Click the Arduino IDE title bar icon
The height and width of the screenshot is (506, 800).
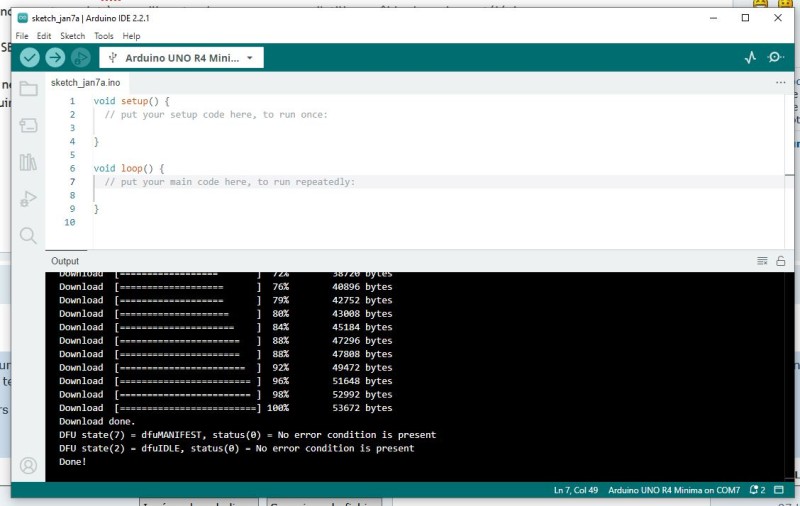[x=22, y=18]
